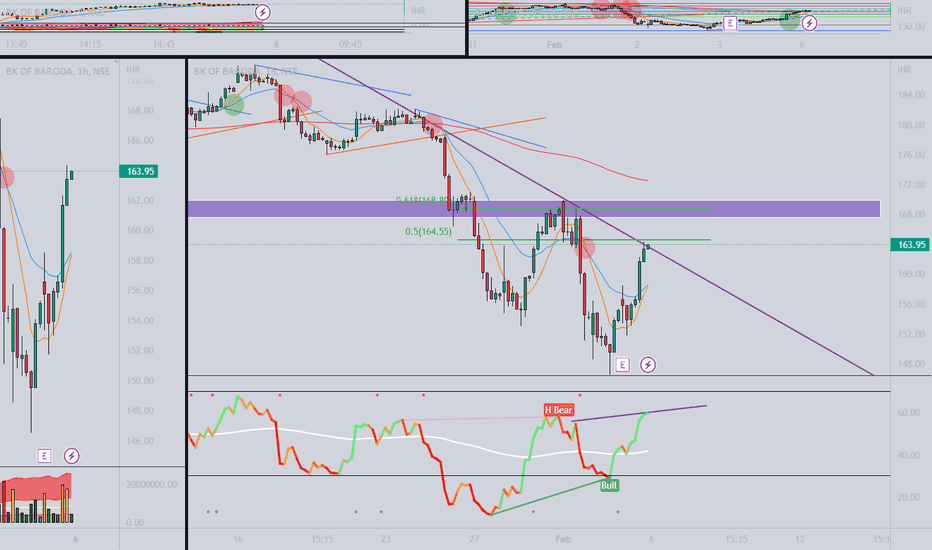Click the 0.5(164.55) Fibonacci level label
This screenshot has width=932, height=550.
click(x=429, y=231)
